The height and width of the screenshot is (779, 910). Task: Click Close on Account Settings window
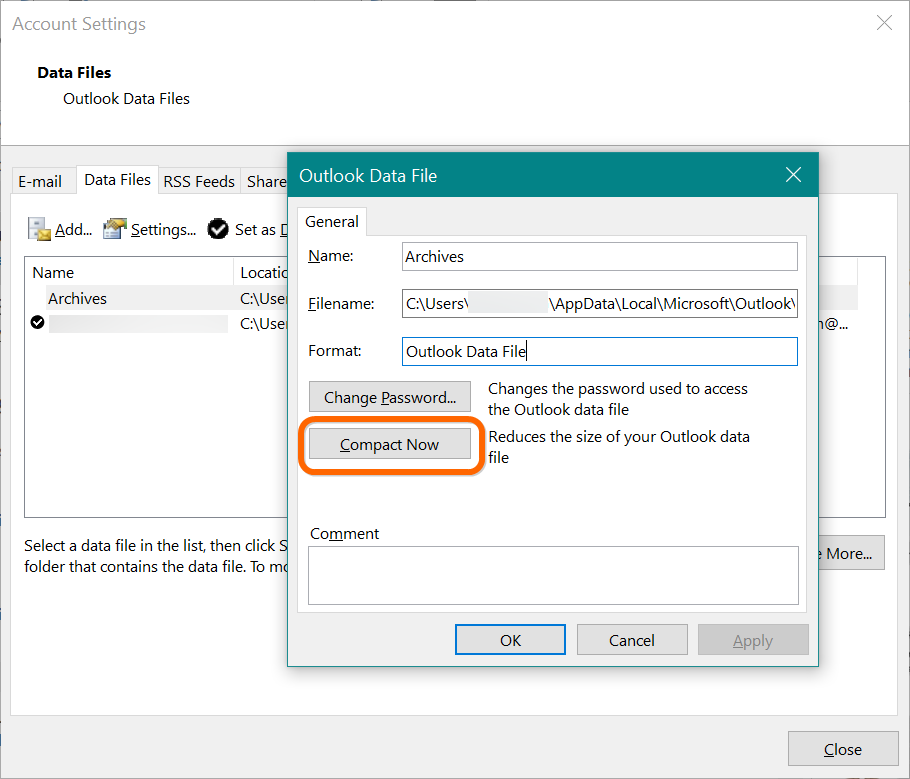(x=843, y=748)
